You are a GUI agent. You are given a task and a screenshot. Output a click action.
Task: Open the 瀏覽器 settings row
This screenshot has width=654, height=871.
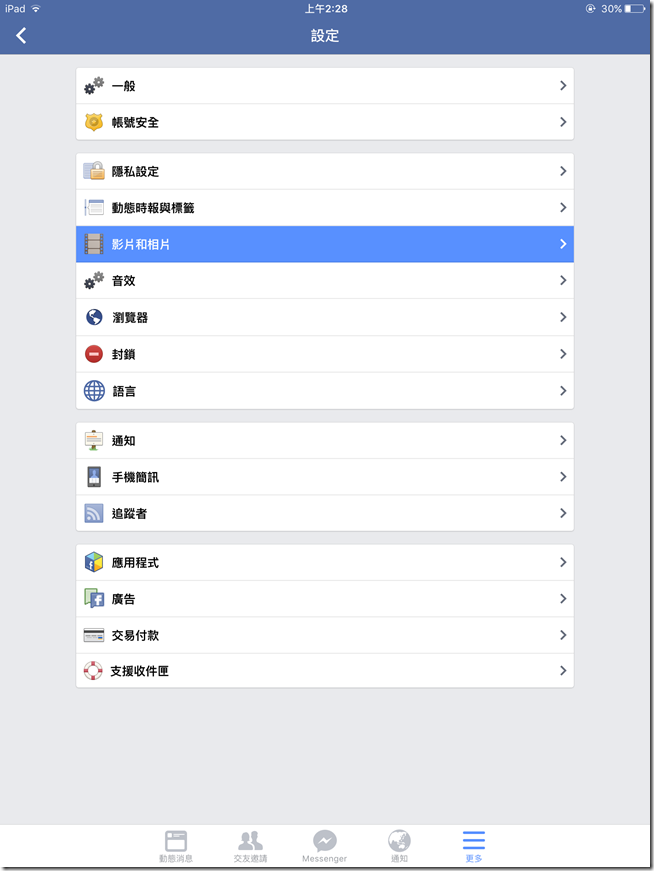click(324, 317)
